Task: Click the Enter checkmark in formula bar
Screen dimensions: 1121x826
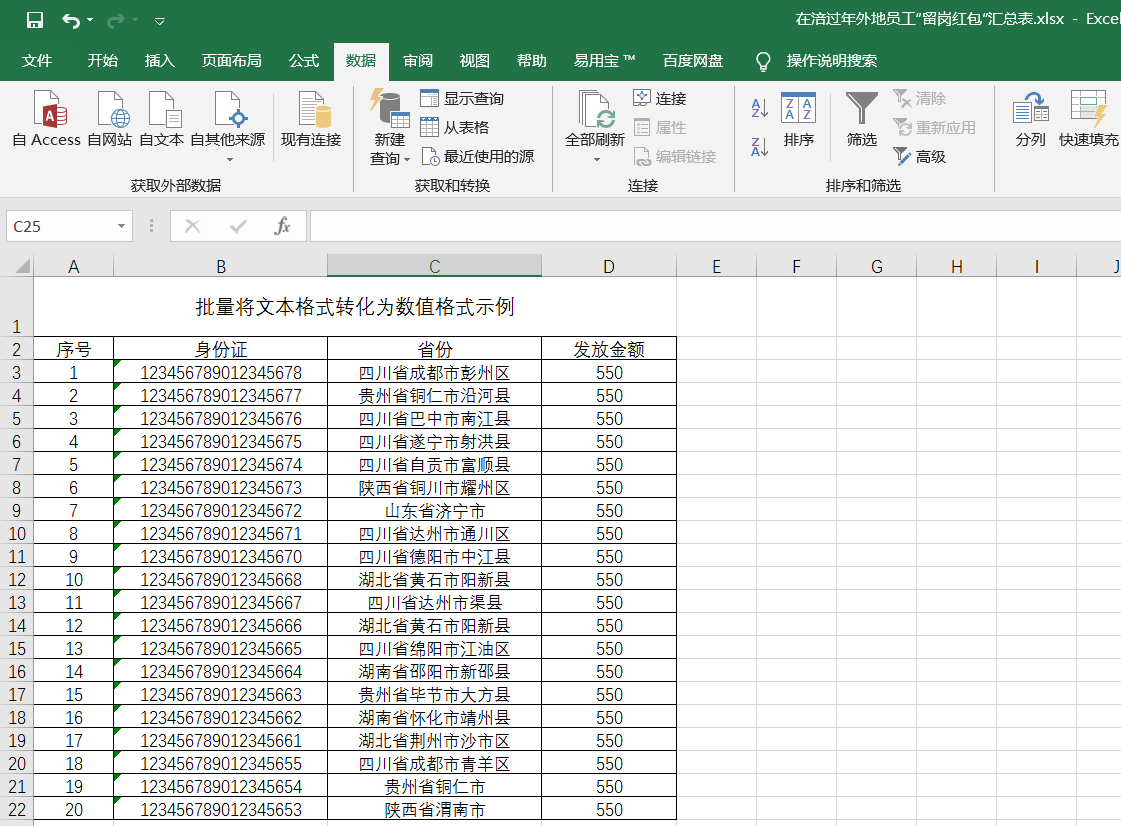Action: (238, 227)
